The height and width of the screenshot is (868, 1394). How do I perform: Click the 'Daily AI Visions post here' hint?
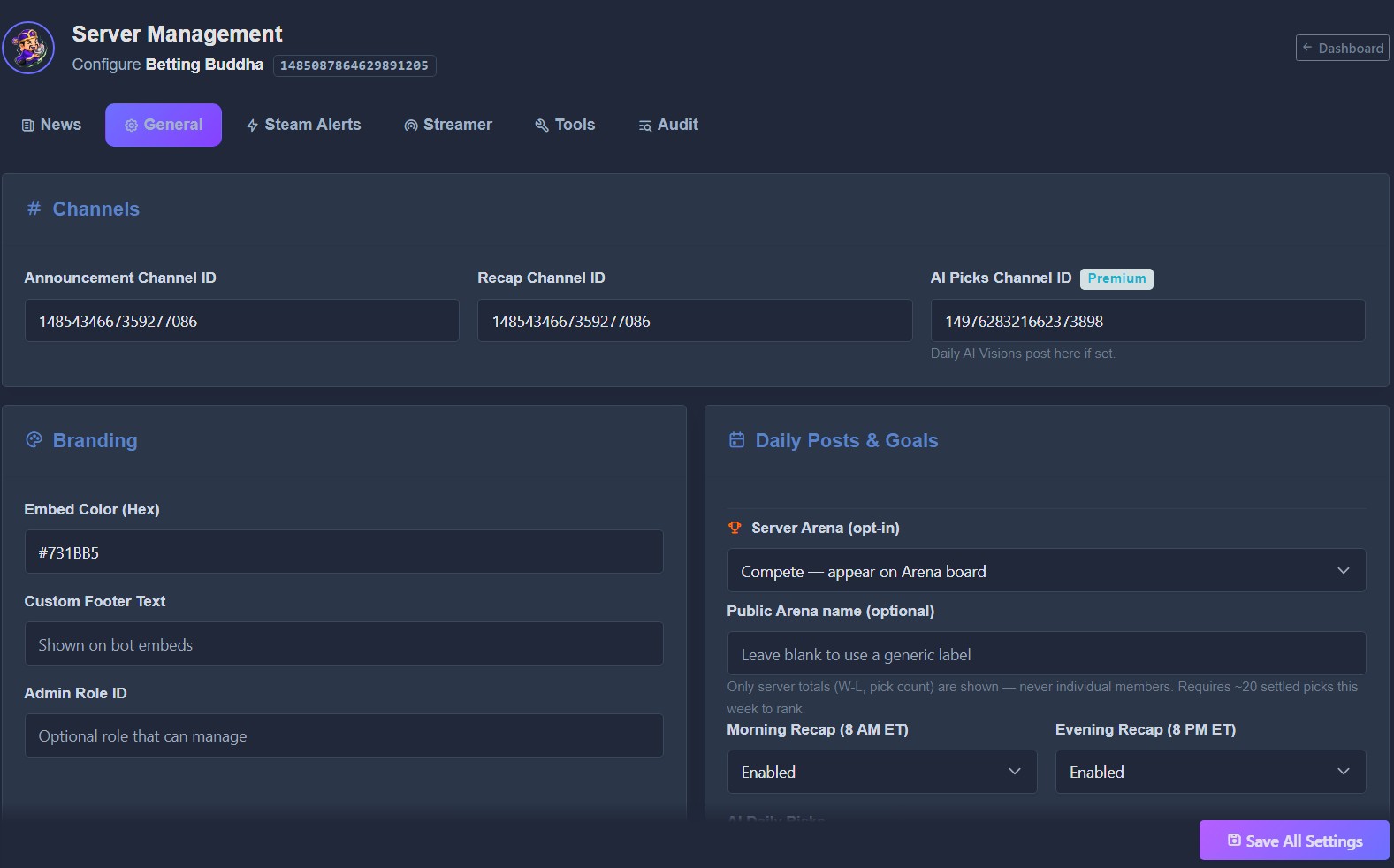(1023, 354)
